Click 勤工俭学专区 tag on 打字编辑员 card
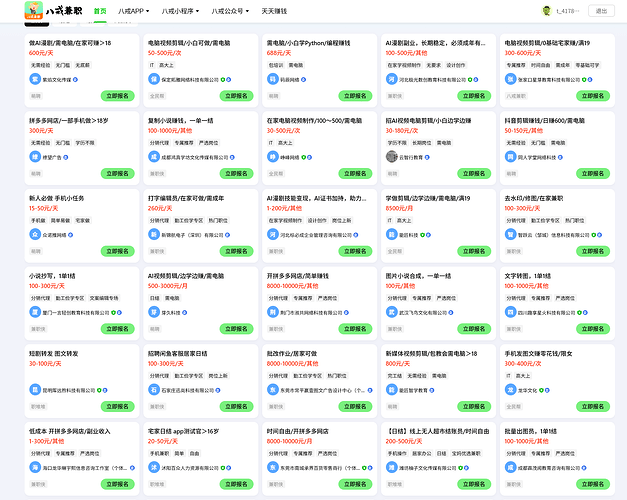 pos(189,220)
